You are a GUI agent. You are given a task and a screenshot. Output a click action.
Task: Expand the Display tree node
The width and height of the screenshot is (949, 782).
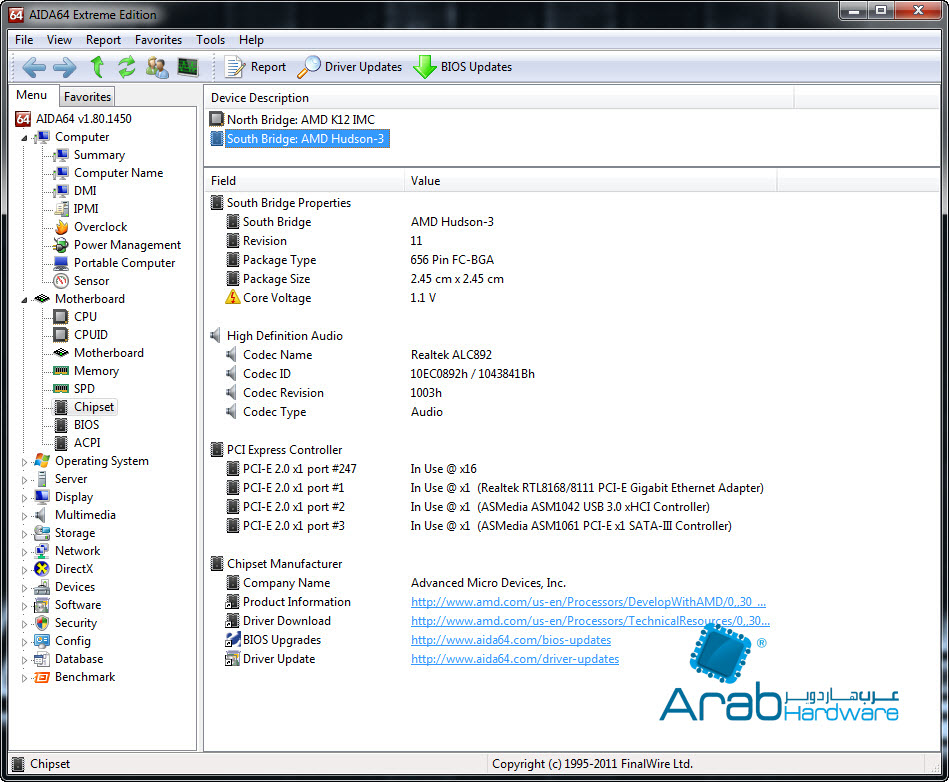click(x=24, y=498)
